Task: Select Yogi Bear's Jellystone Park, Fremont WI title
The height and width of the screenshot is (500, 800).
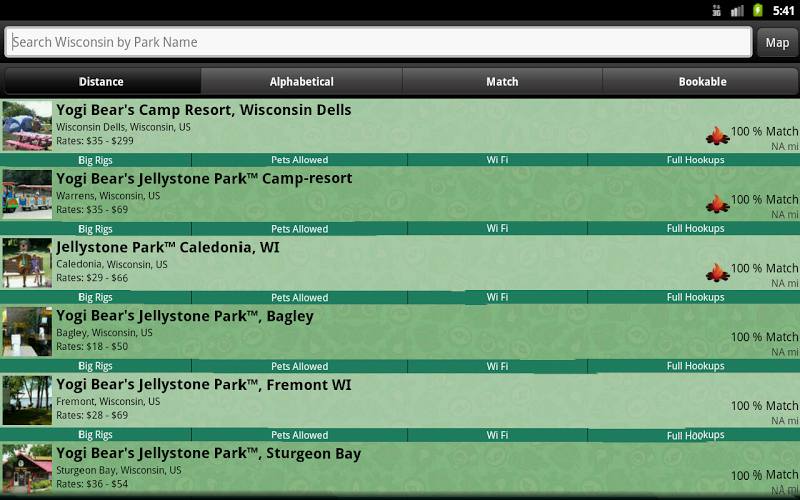Action: [204, 385]
